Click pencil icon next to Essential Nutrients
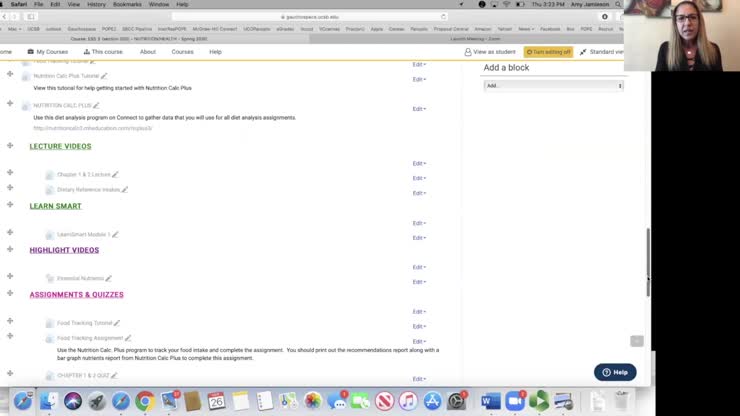 pyautogui.click(x=109, y=279)
